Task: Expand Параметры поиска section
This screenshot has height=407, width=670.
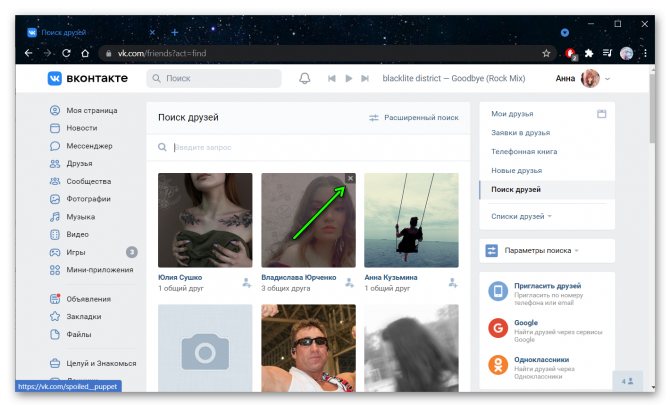Action: 541,250
